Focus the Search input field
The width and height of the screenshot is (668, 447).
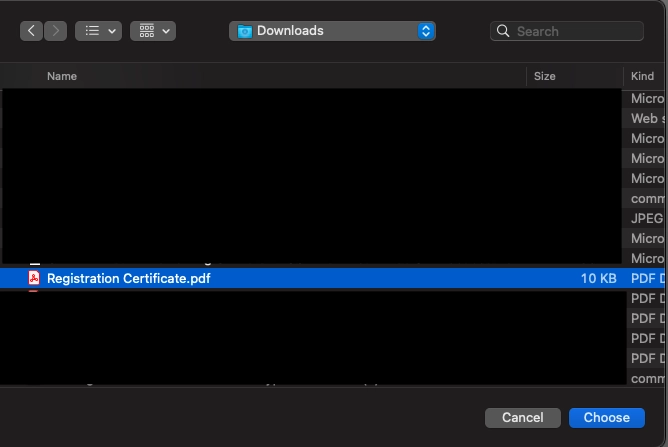point(567,31)
